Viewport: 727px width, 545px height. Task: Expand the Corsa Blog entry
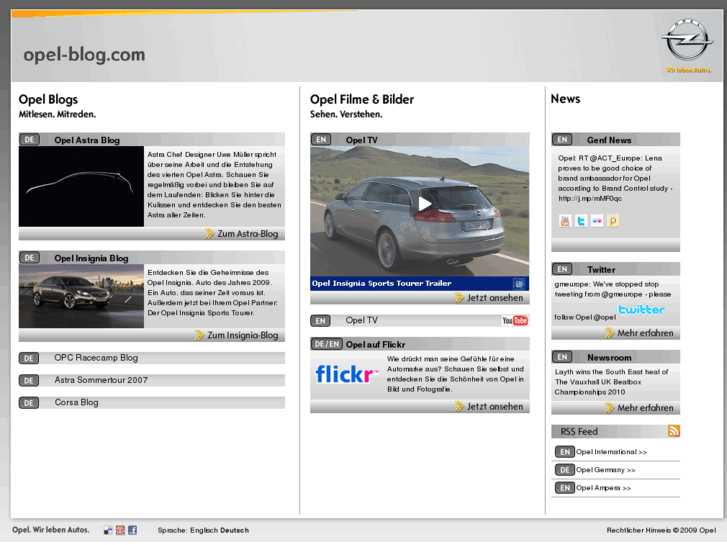(76, 402)
